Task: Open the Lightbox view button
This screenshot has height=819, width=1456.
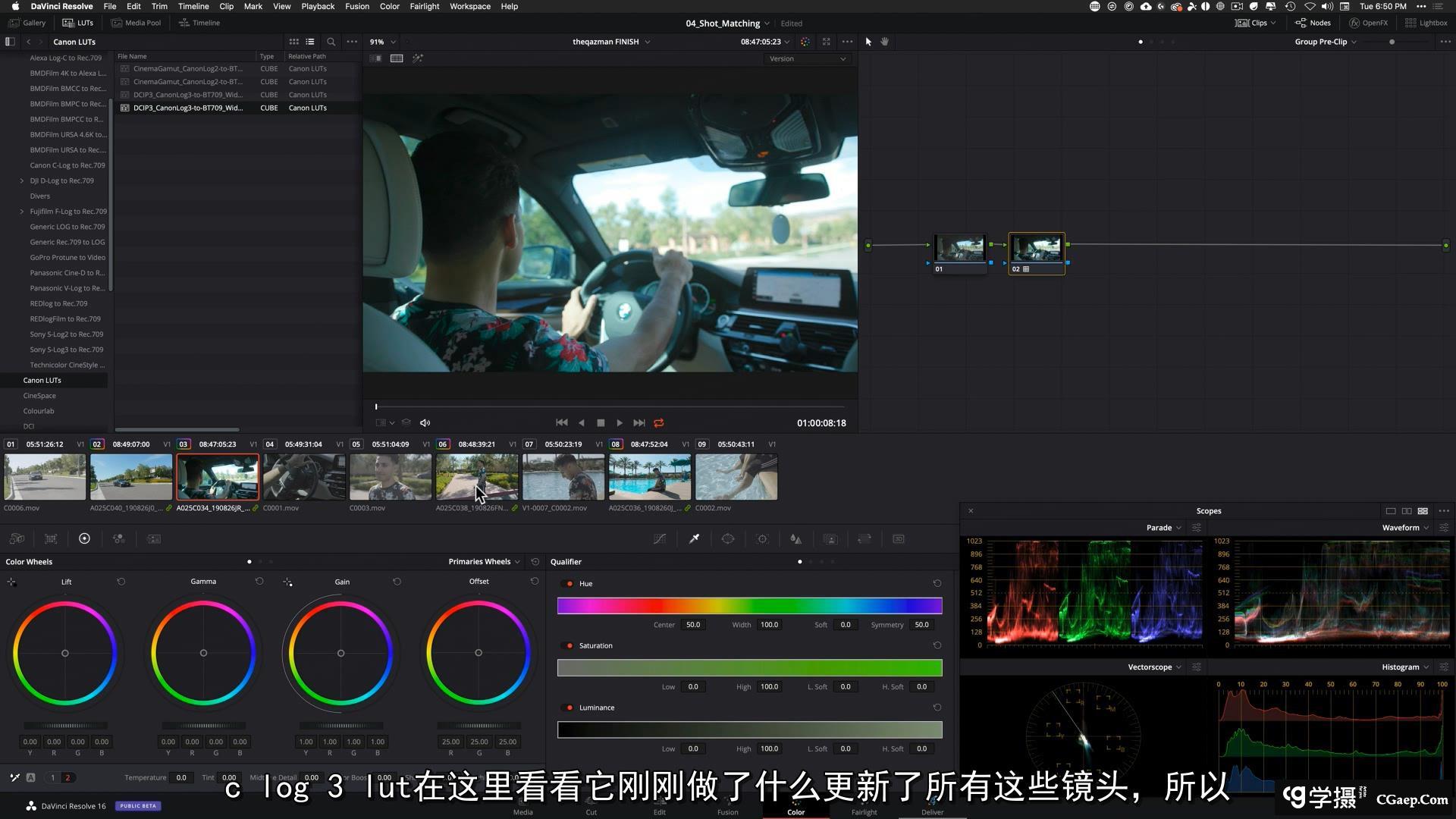Action: point(1426,23)
